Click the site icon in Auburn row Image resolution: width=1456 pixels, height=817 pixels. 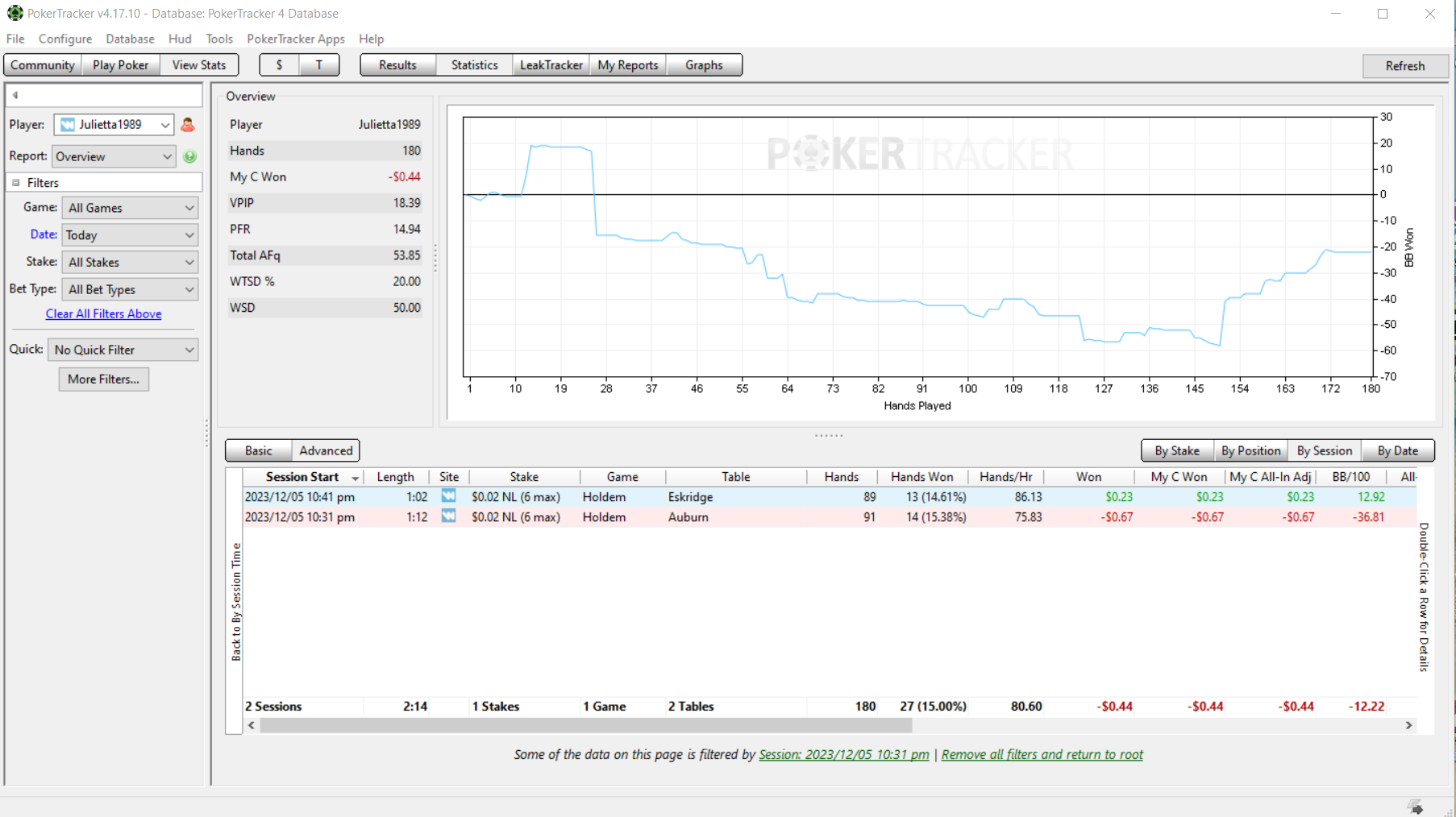pos(448,516)
